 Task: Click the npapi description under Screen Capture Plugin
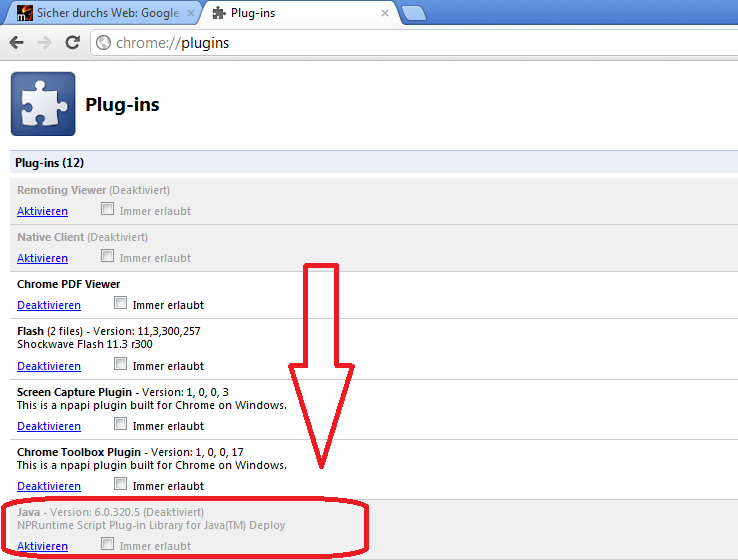pyautogui.click(x=152, y=405)
